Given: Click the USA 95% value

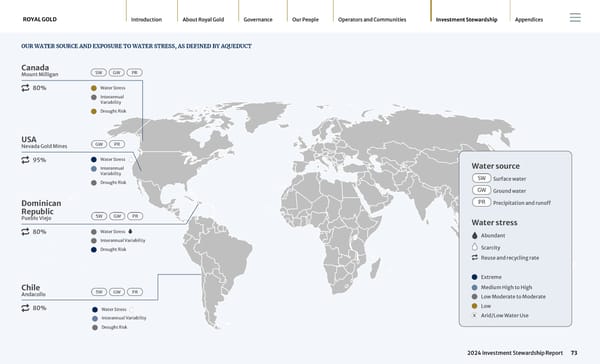Looking at the screenshot, I should click(39, 160).
